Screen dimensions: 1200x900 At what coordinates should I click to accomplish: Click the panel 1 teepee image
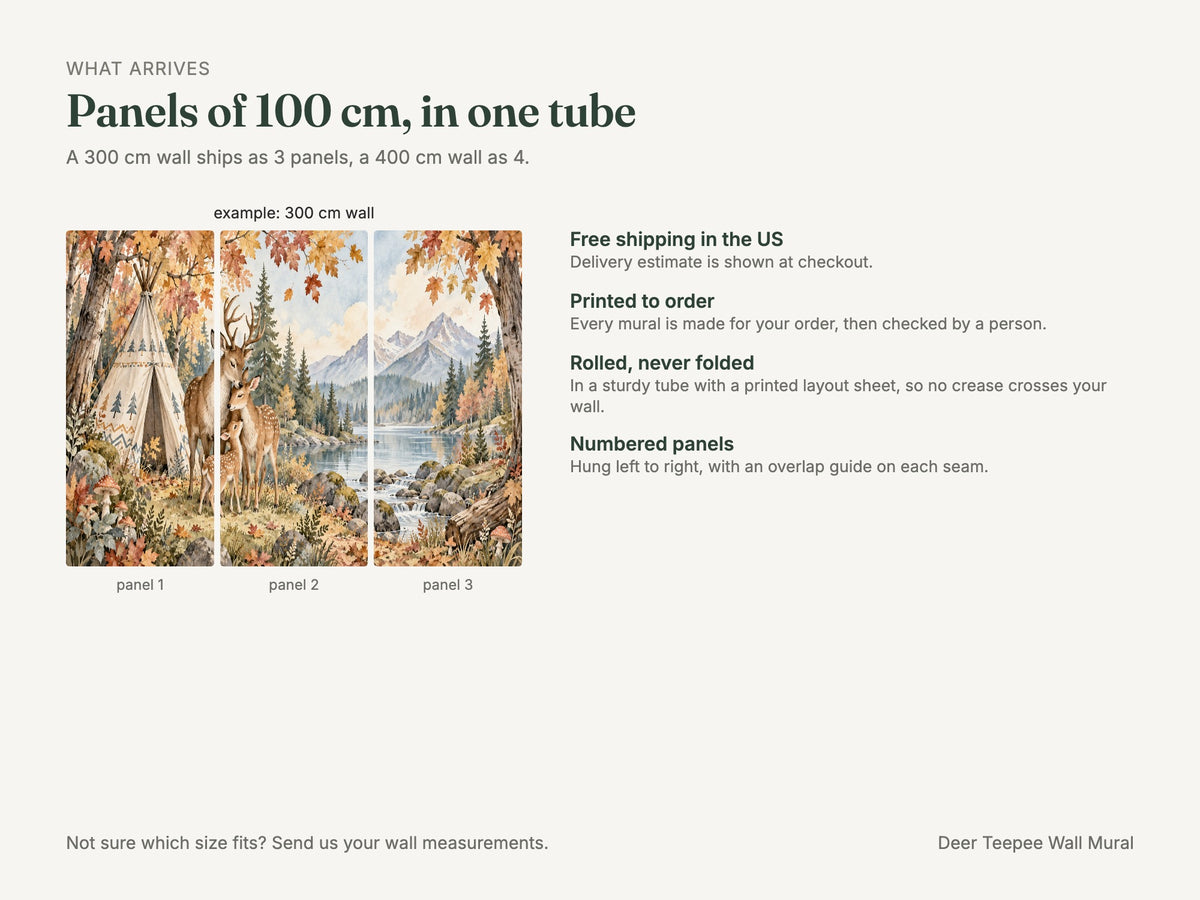point(140,399)
